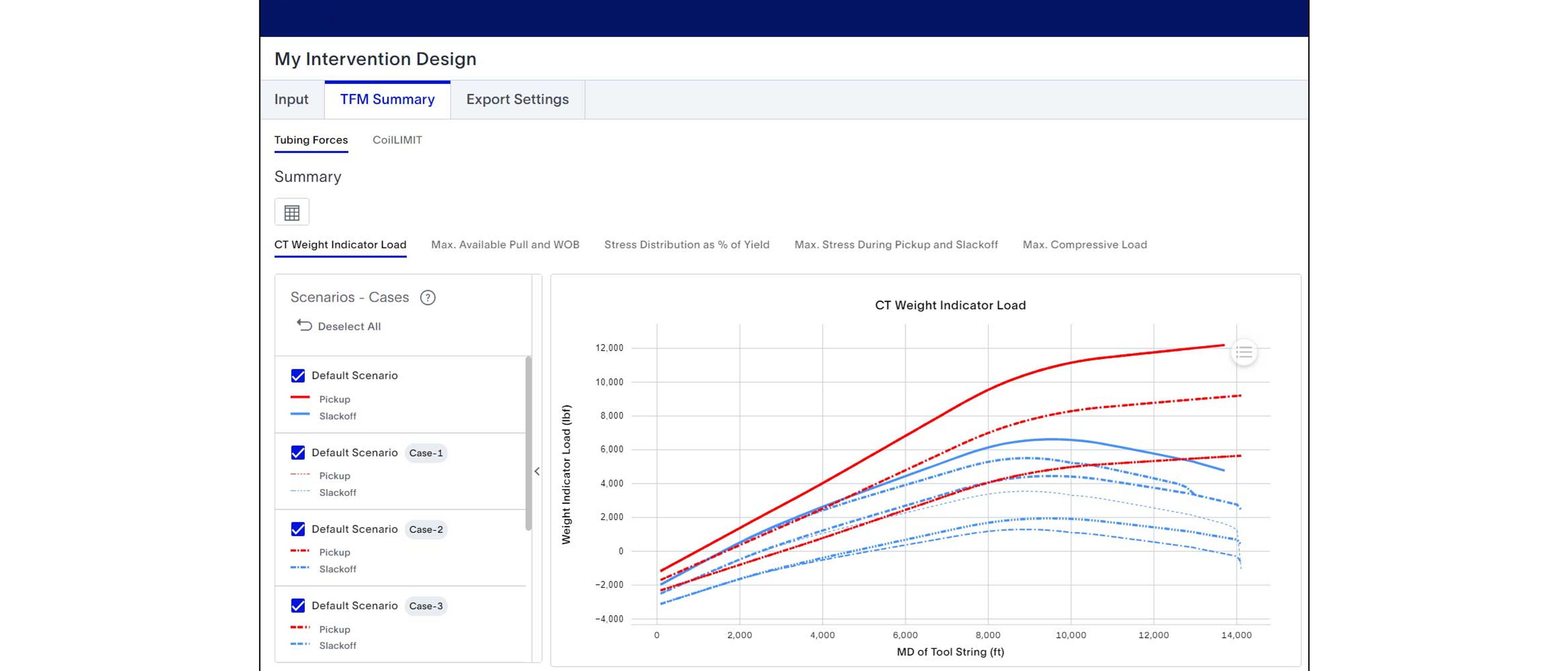Open the Export Settings tab
This screenshot has height=671, width=1568.
[x=517, y=99]
